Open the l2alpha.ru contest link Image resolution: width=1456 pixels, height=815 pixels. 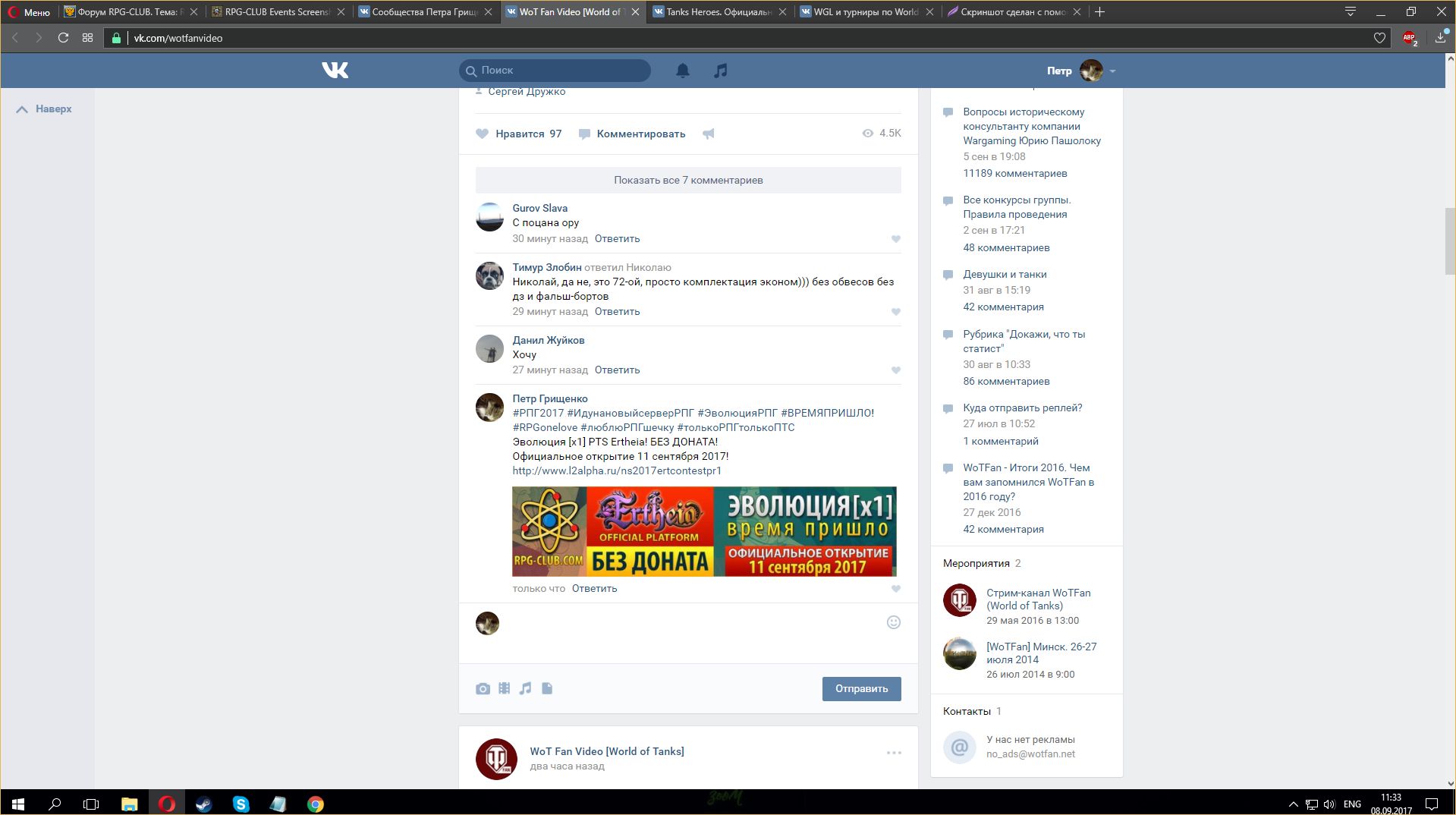[617, 470]
